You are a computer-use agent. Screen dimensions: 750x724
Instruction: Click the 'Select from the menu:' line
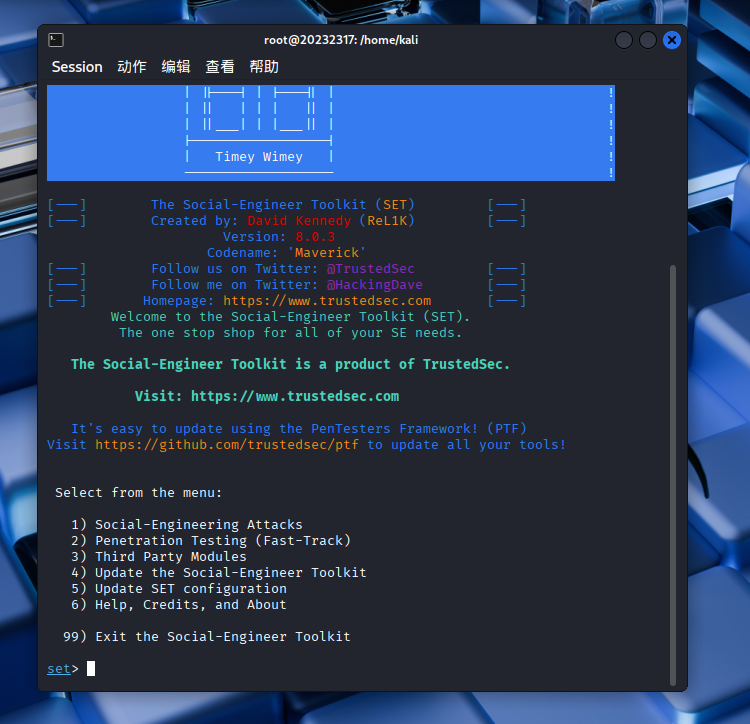pos(139,493)
